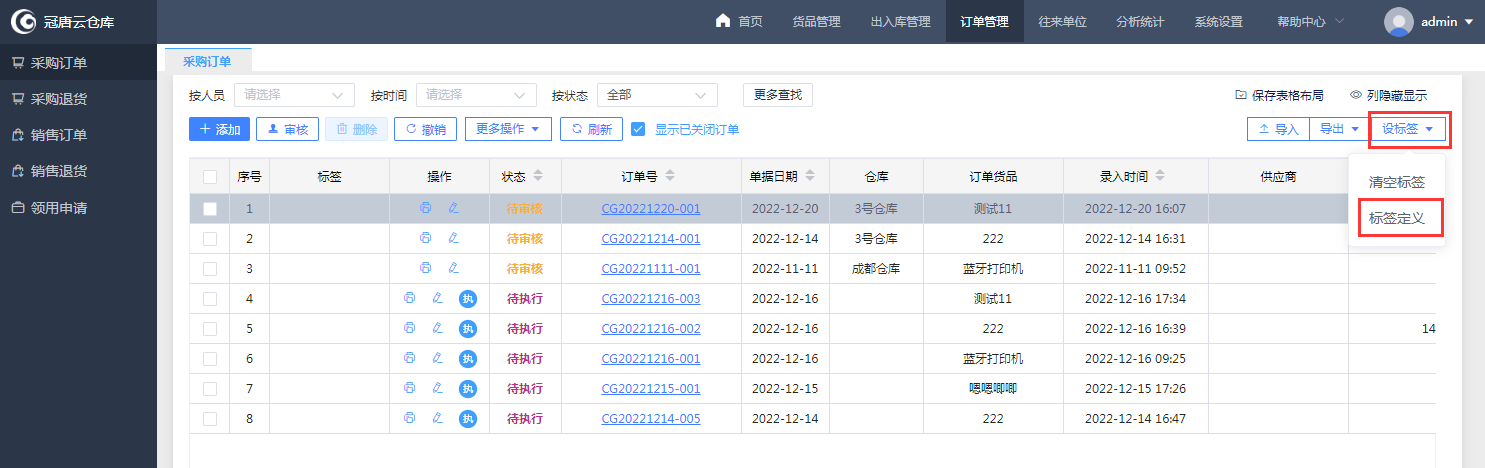This screenshot has height=468, width=1485.
Task: Click the 冠唐云仓库 logo icon
Action: point(24,21)
